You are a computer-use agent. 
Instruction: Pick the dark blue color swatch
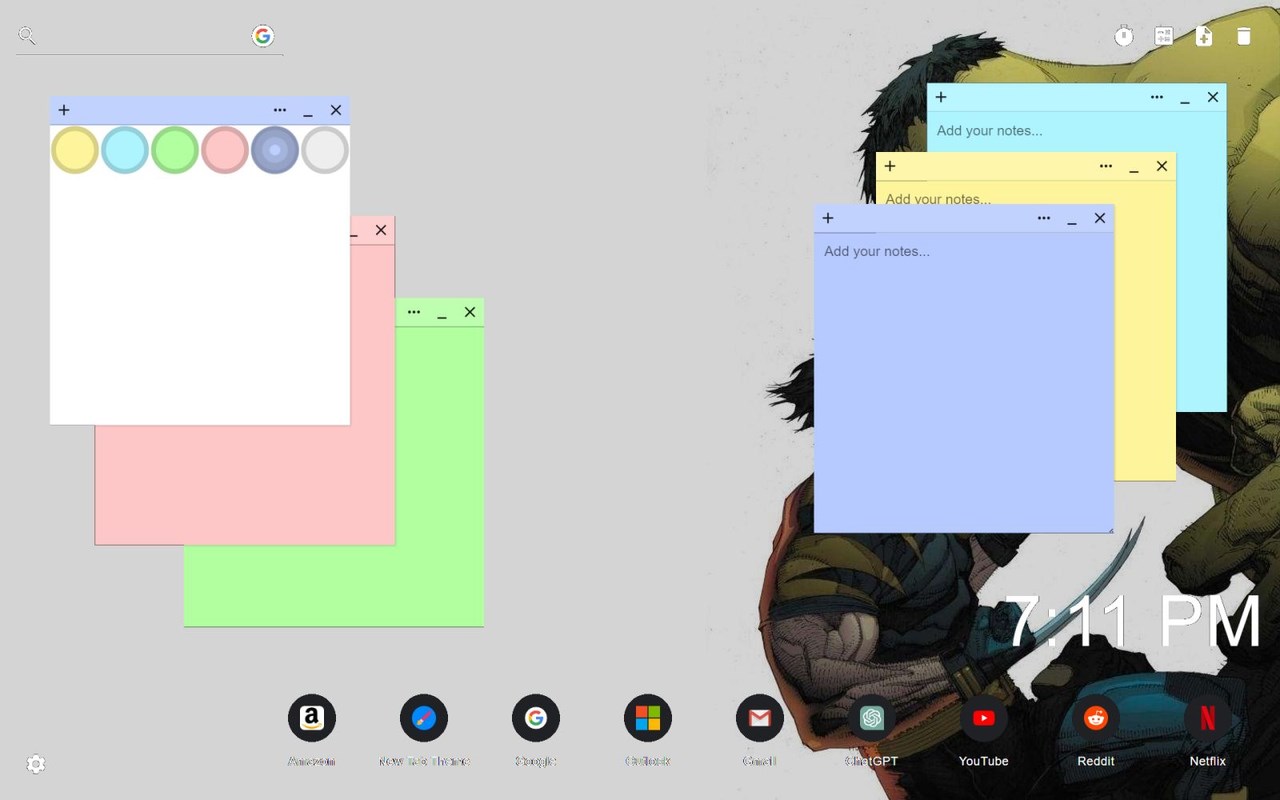(275, 150)
